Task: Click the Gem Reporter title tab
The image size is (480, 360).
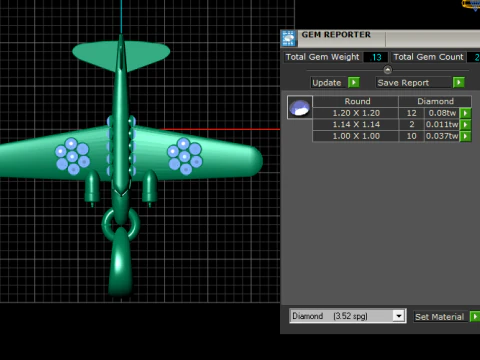Action: [x=336, y=35]
